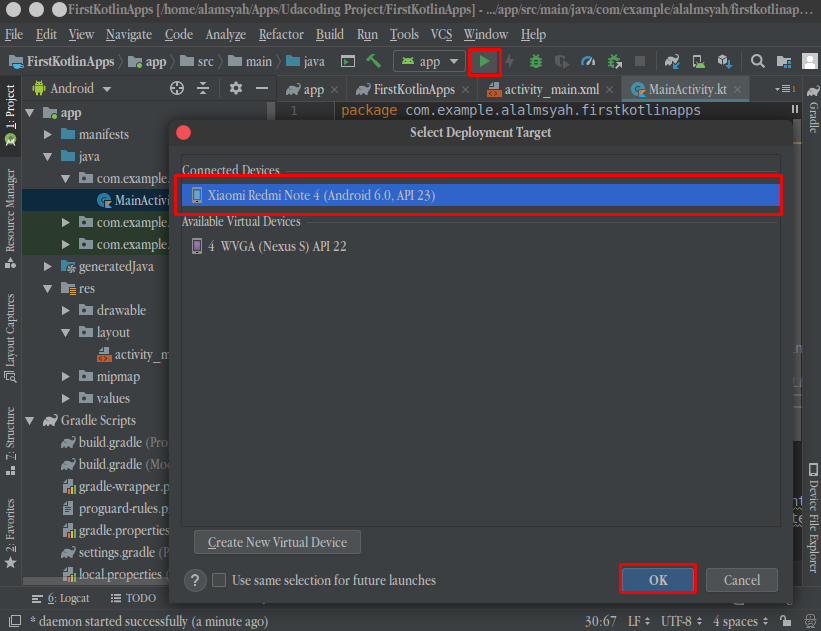Hide the Project panel with minus icon

click(262, 88)
